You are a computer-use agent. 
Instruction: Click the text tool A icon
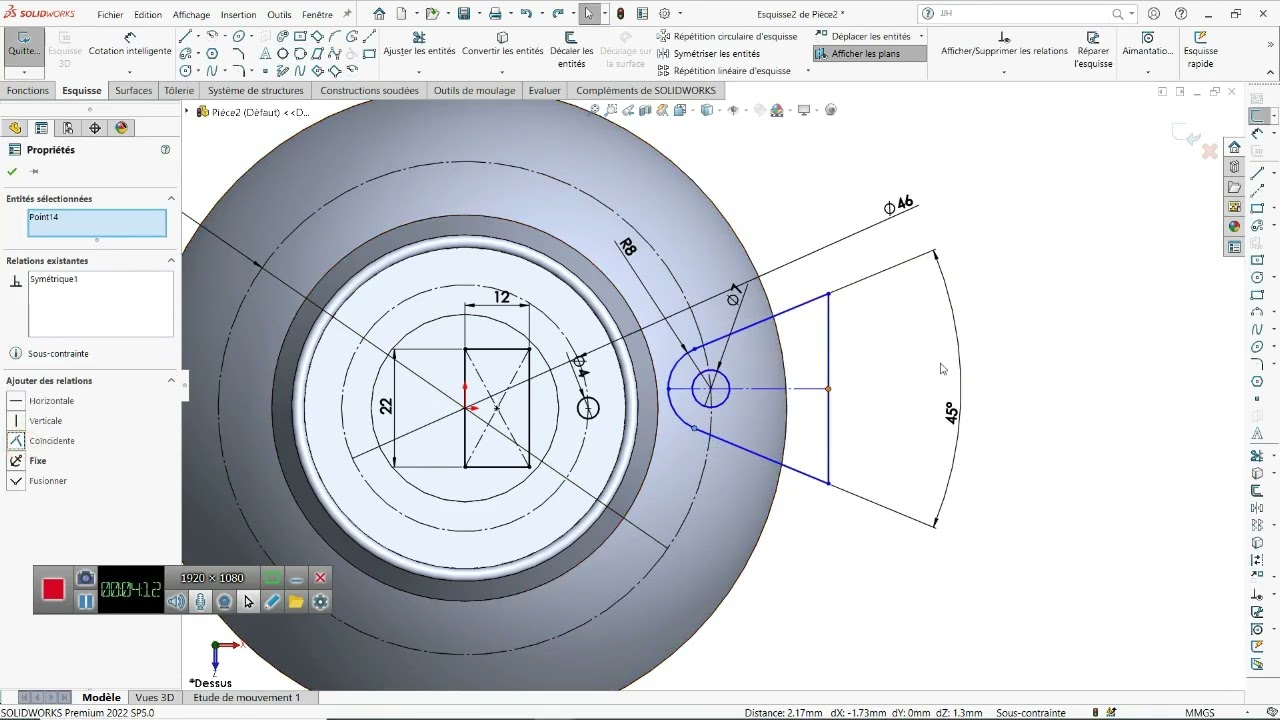pos(265,53)
